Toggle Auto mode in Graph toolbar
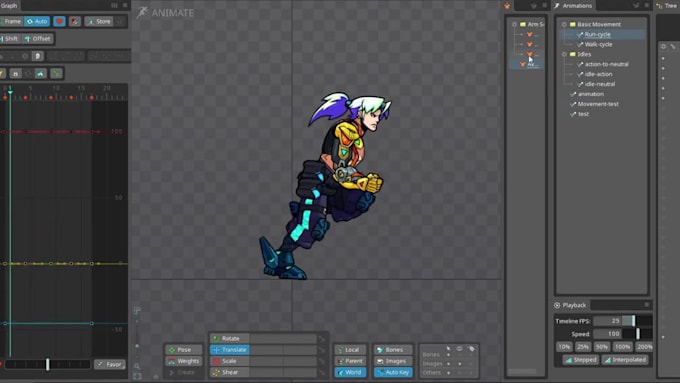 (x=37, y=21)
